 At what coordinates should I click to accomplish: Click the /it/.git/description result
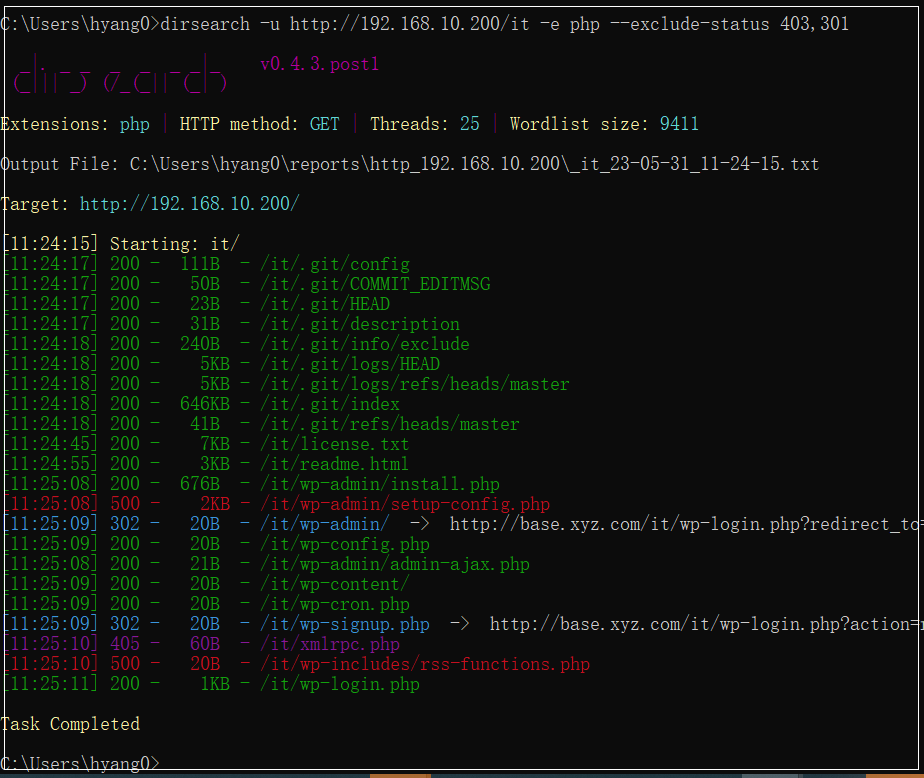click(359, 324)
